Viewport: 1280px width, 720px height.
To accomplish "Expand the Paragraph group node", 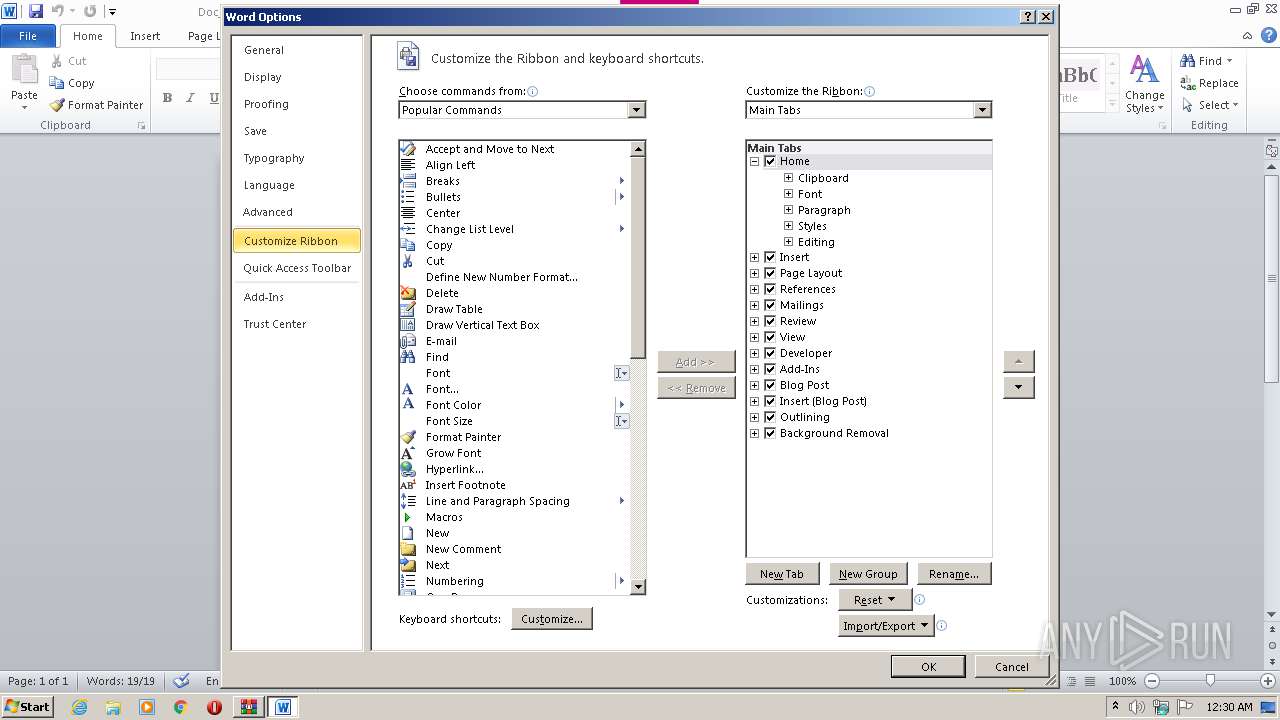I will coord(788,210).
